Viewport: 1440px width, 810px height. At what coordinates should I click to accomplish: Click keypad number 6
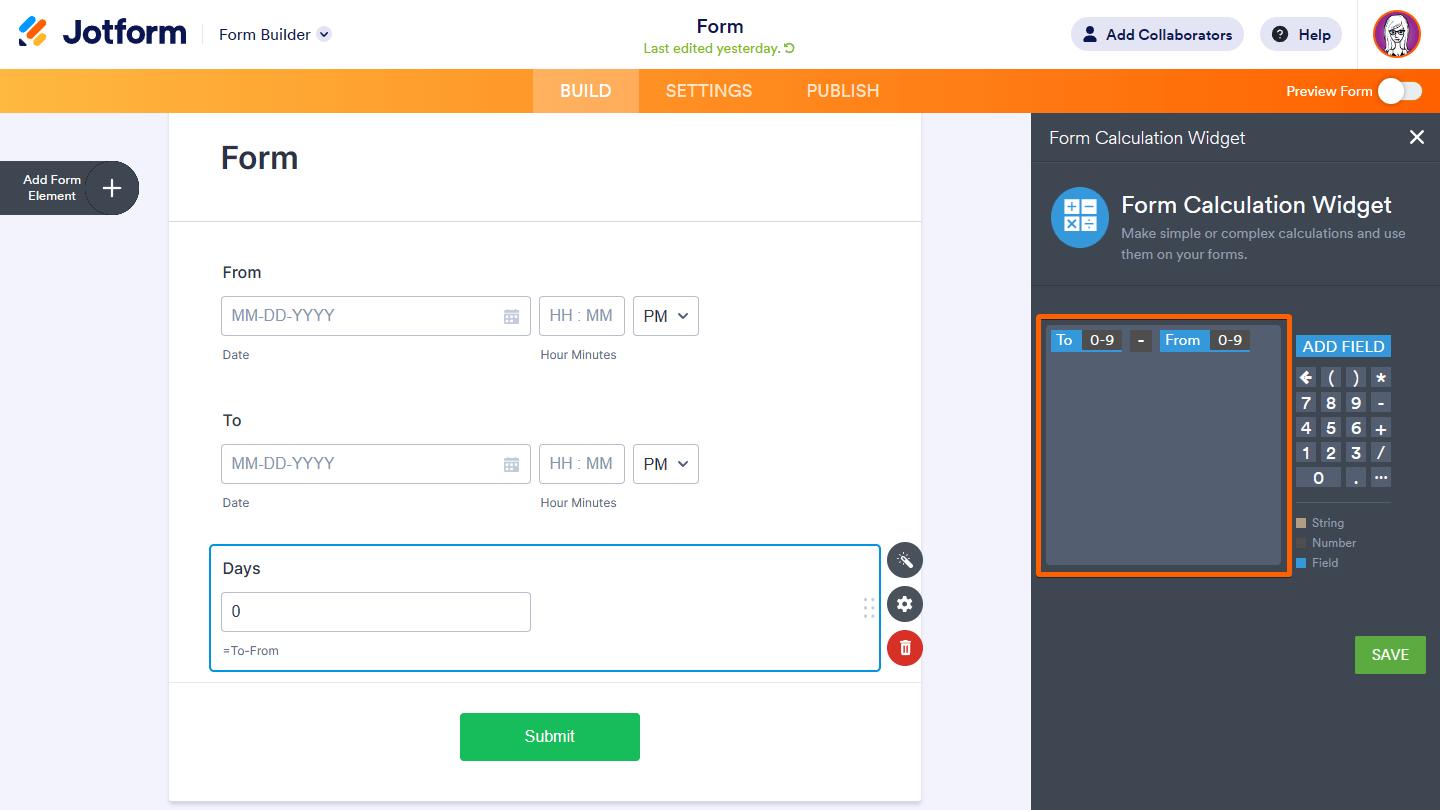coord(1356,428)
